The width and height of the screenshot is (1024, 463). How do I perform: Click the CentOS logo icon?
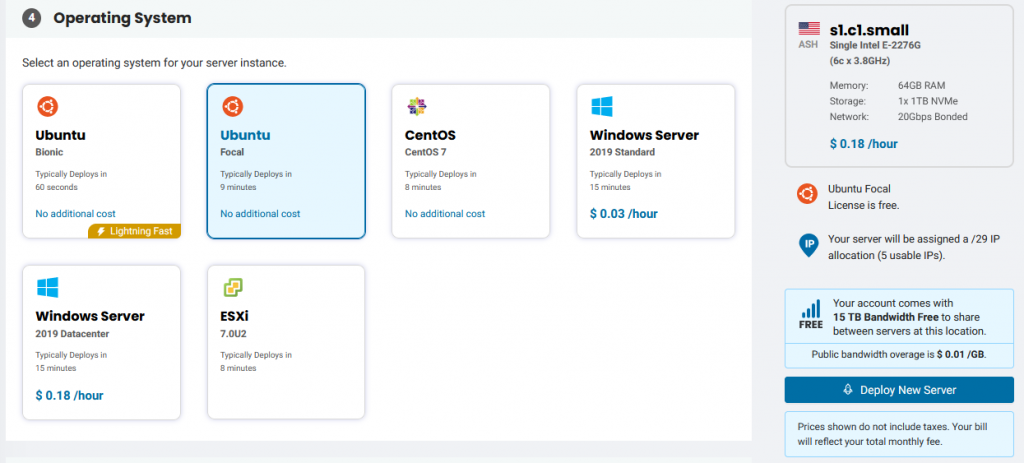(417, 106)
